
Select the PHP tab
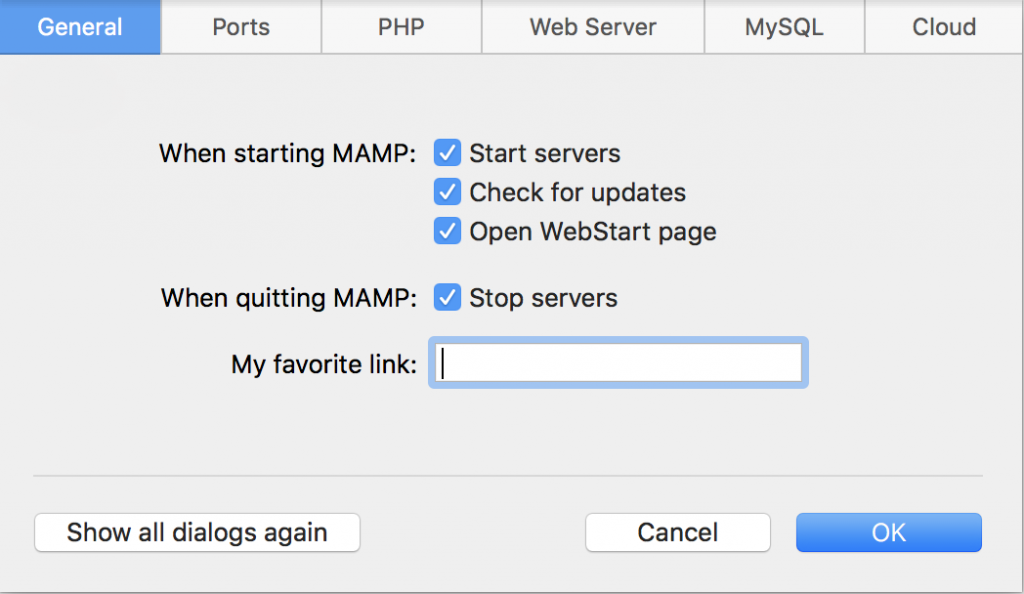coord(401,27)
